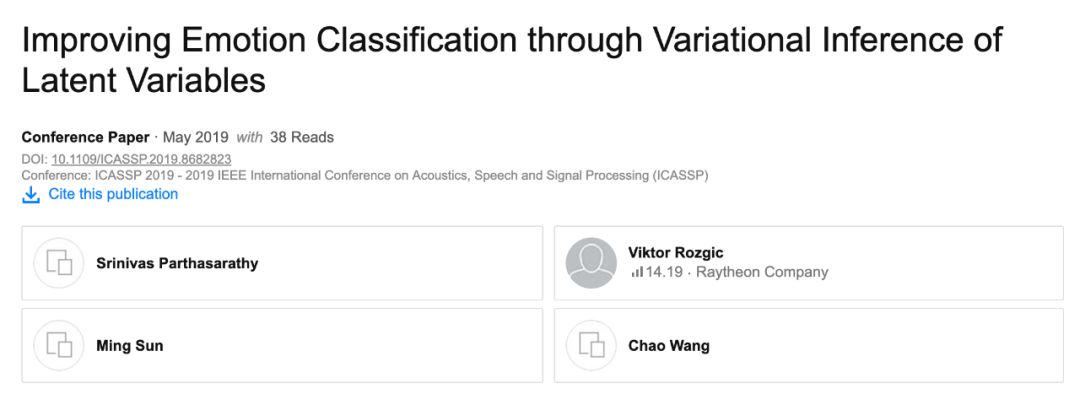Click Ming Sun's placeholder profile icon

(x=59, y=346)
